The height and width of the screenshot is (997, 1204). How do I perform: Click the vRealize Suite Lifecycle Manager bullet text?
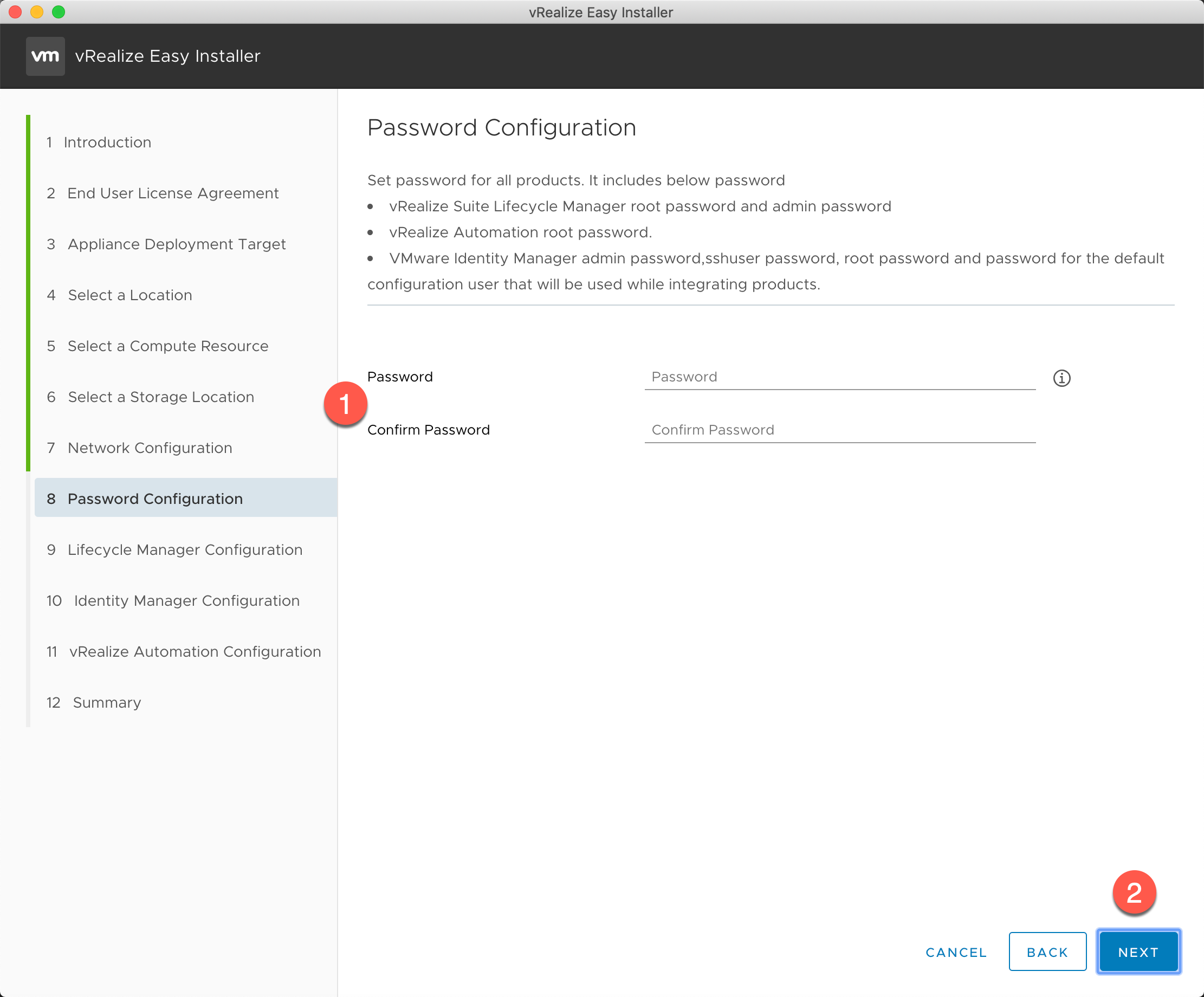point(640,206)
